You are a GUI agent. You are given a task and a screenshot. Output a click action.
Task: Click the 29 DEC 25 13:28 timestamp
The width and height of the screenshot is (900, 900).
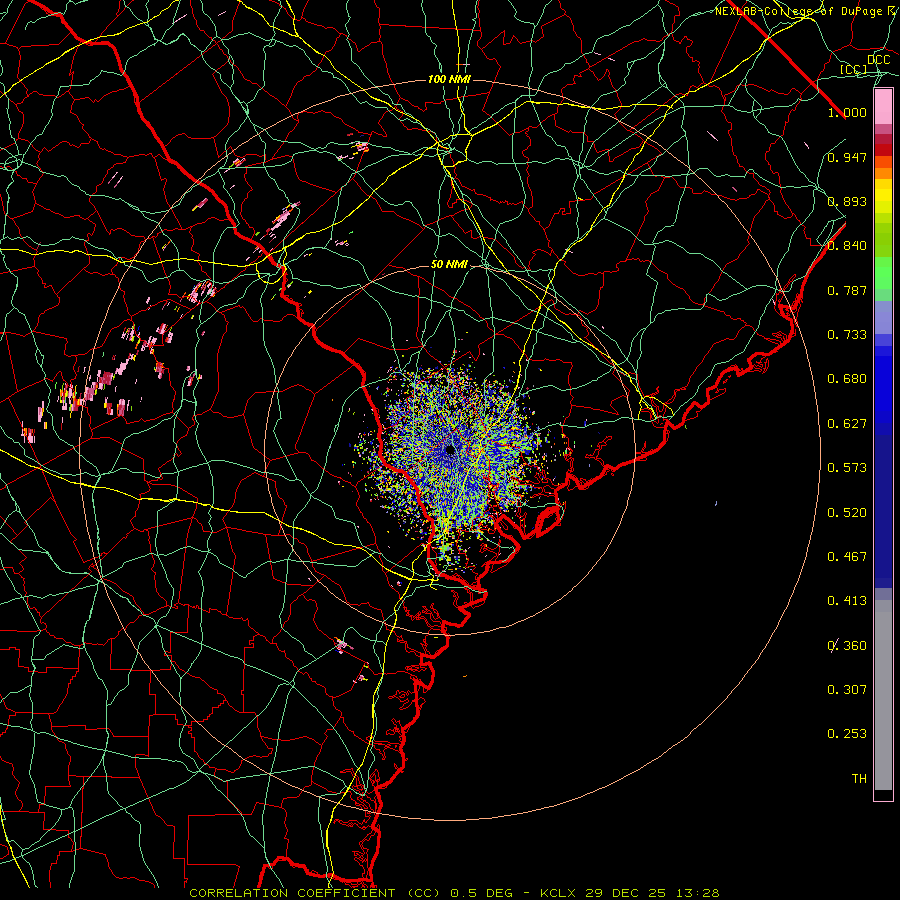point(652,893)
